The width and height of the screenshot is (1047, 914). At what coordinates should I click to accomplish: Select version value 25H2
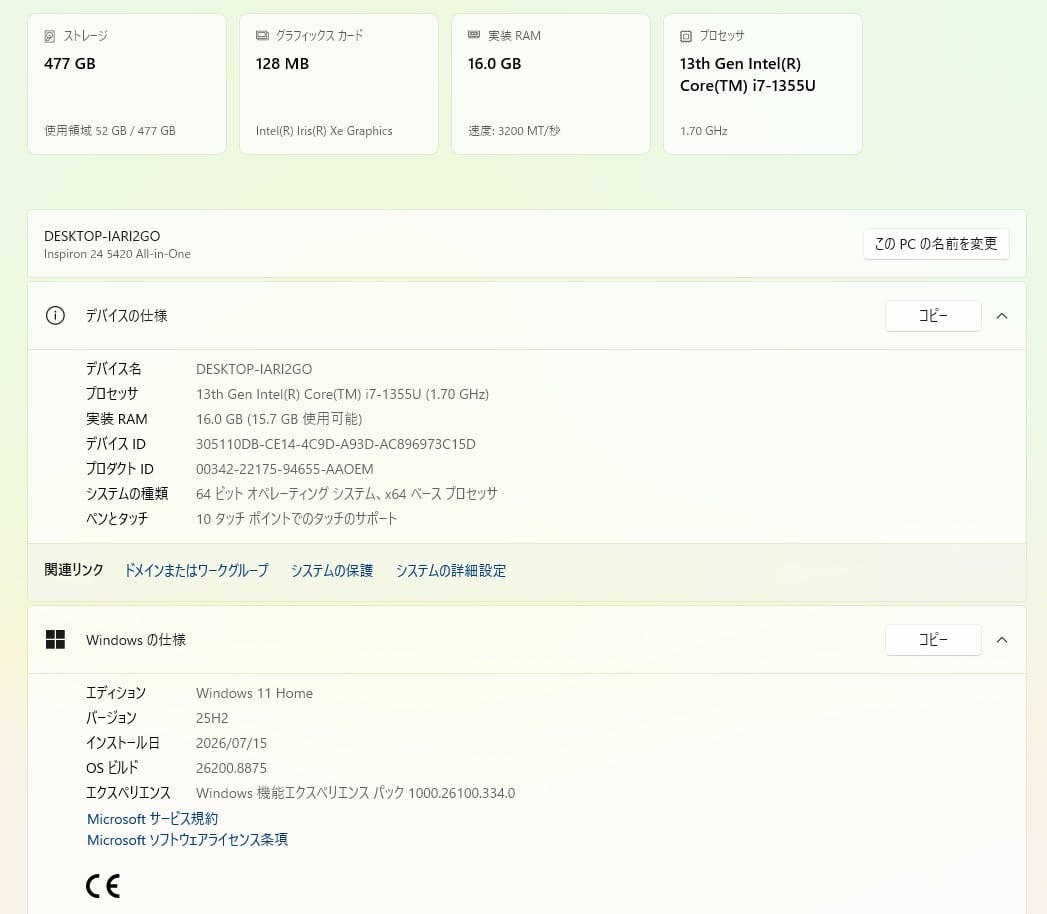[212, 718]
